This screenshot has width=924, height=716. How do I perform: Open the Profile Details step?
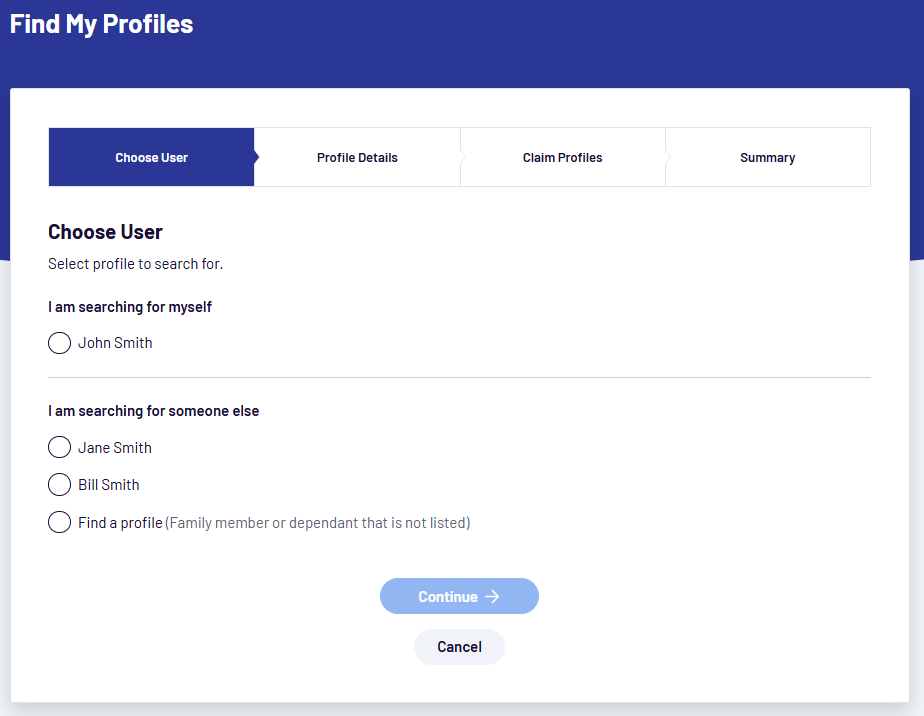tap(357, 158)
